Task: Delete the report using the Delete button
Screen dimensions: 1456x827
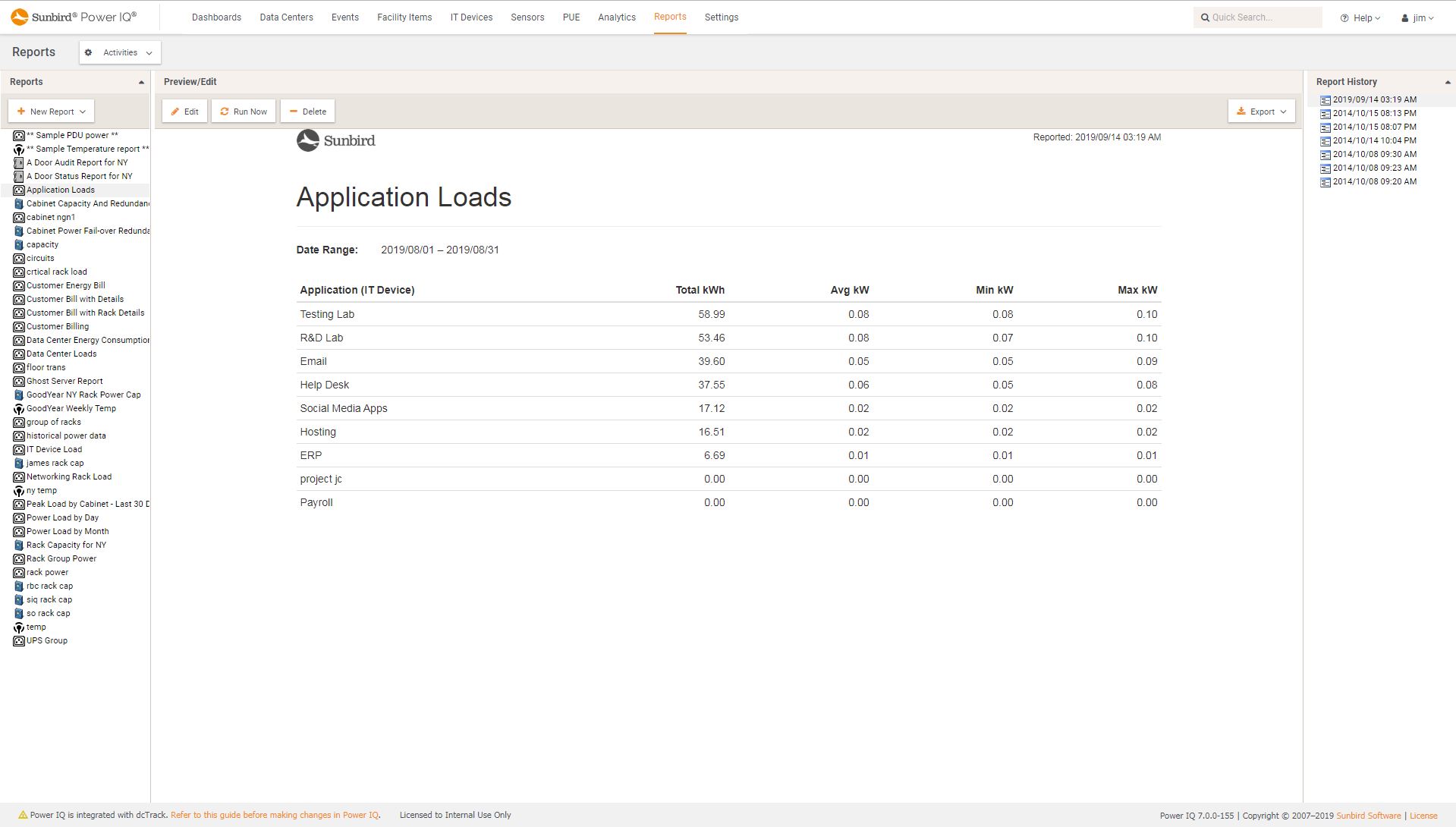Action: [307, 111]
